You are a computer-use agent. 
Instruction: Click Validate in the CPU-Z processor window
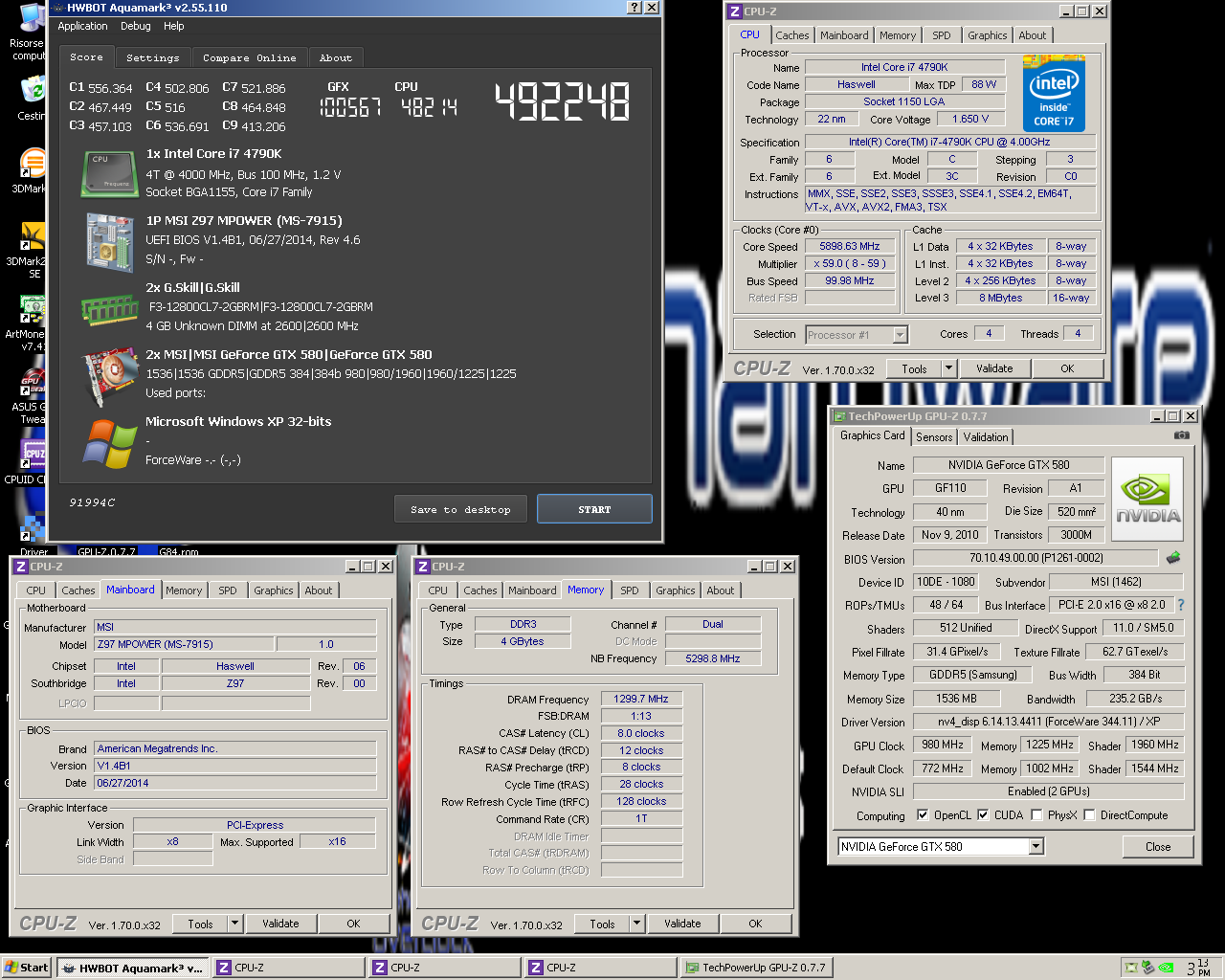[x=994, y=368]
